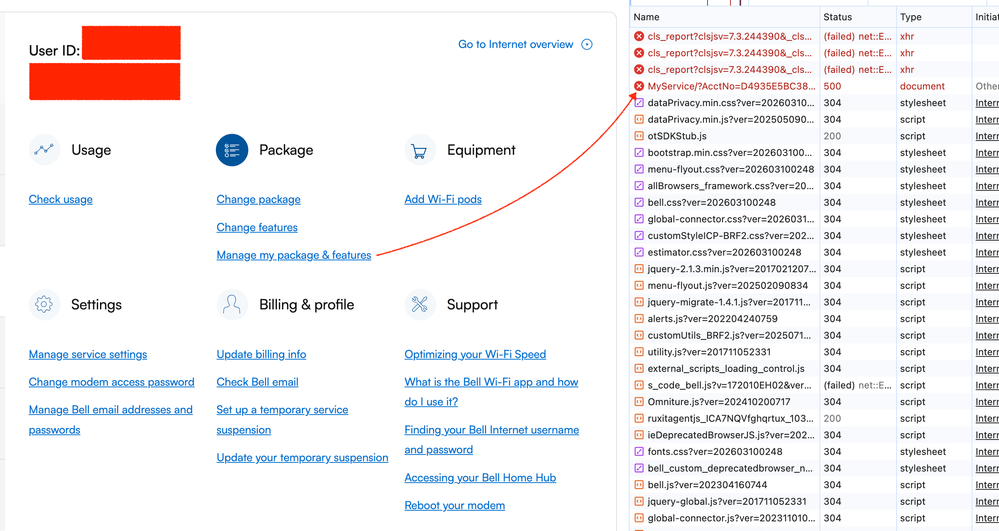This screenshot has width=999, height=531.
Task: Open Manage service settings link
Action: point(88,354)
